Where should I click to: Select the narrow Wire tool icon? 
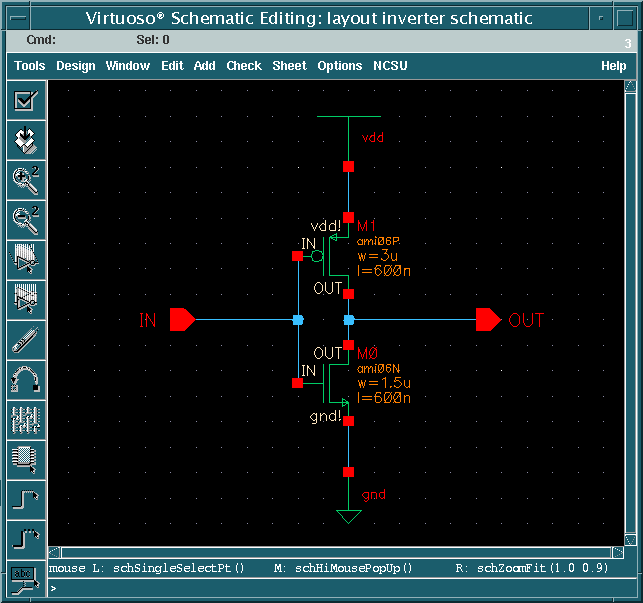(26, 500)
